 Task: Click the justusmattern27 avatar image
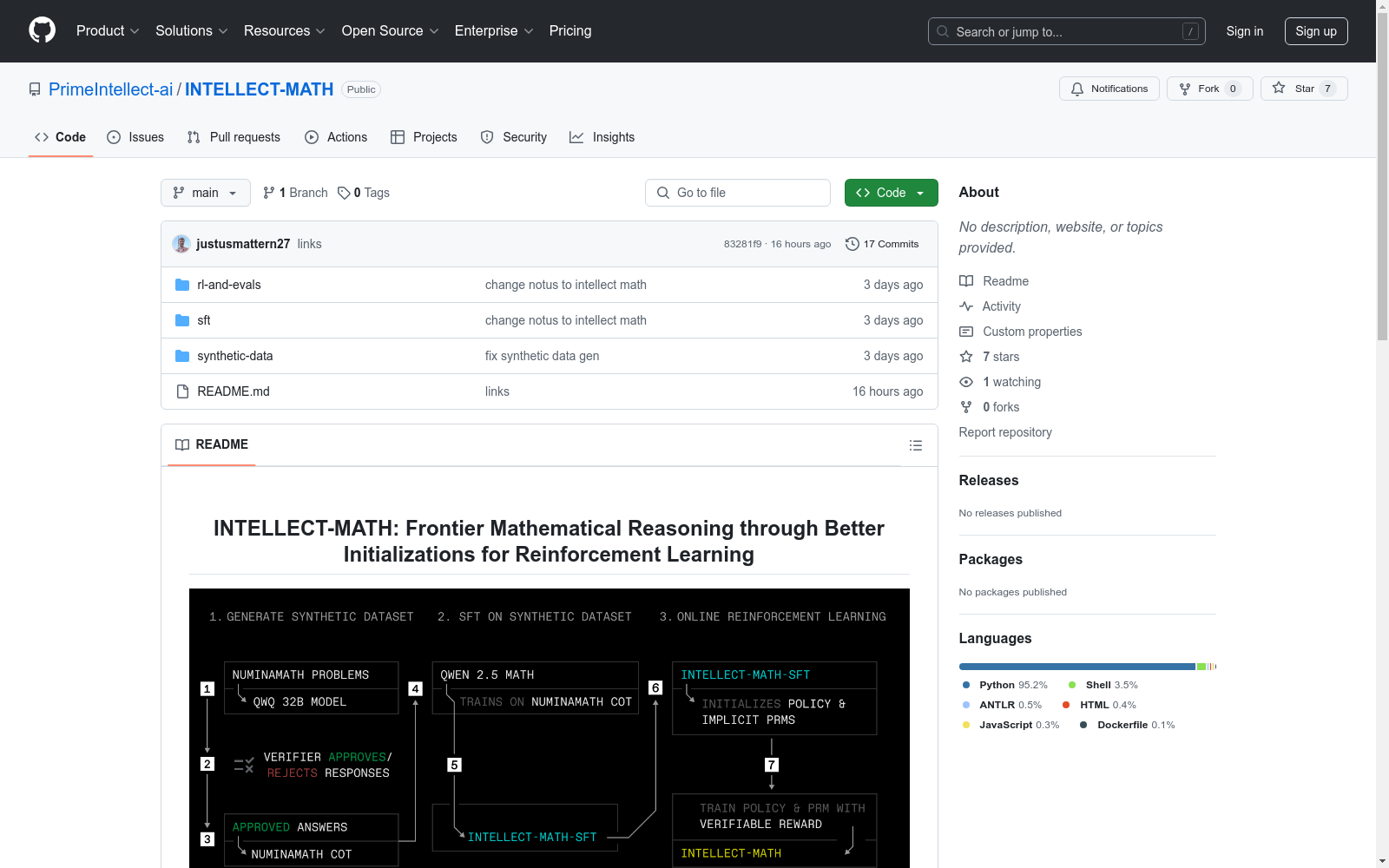click(x=181, y=244)
